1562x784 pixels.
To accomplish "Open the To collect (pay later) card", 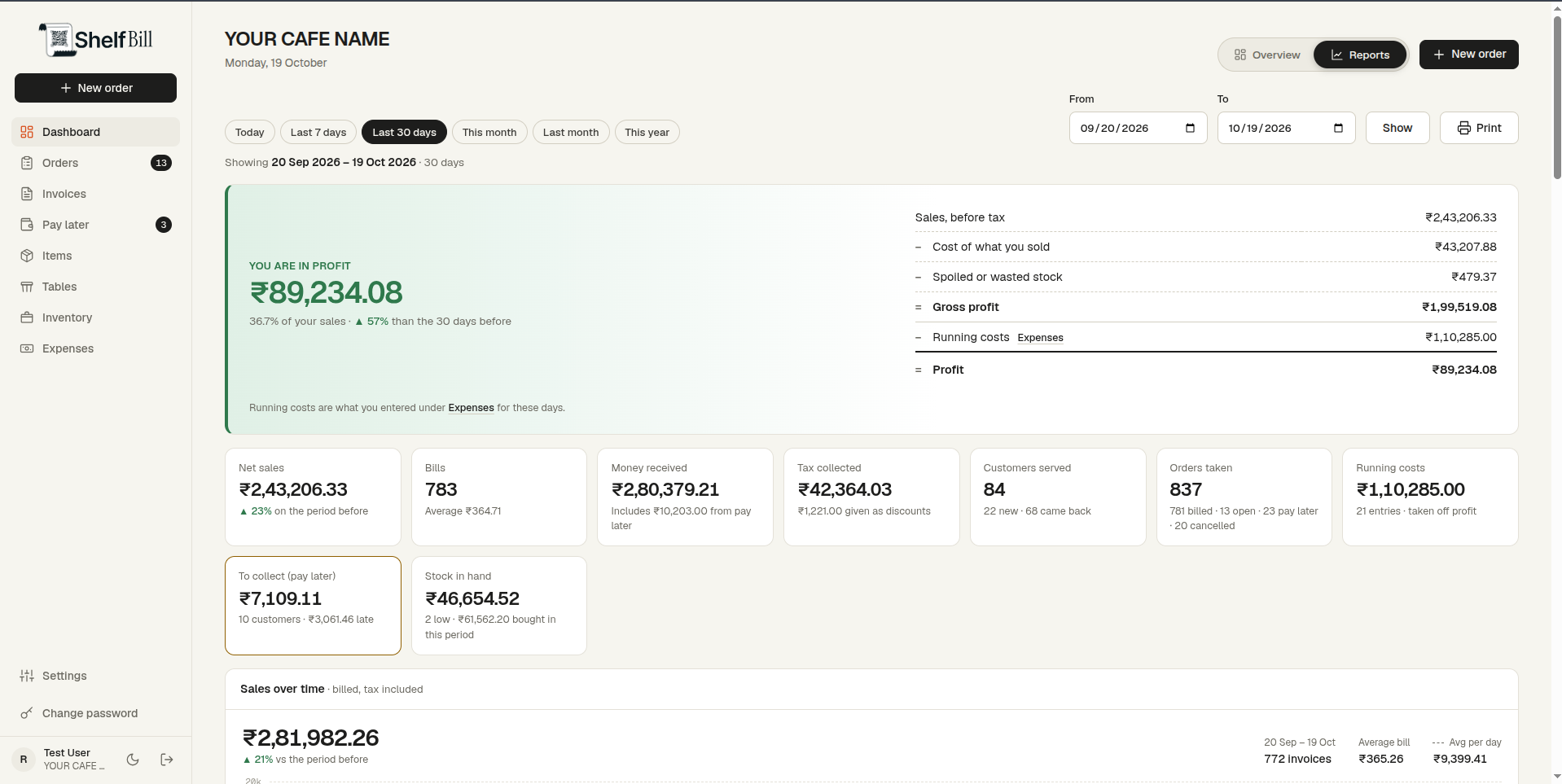I will click(x=313, y=606).
